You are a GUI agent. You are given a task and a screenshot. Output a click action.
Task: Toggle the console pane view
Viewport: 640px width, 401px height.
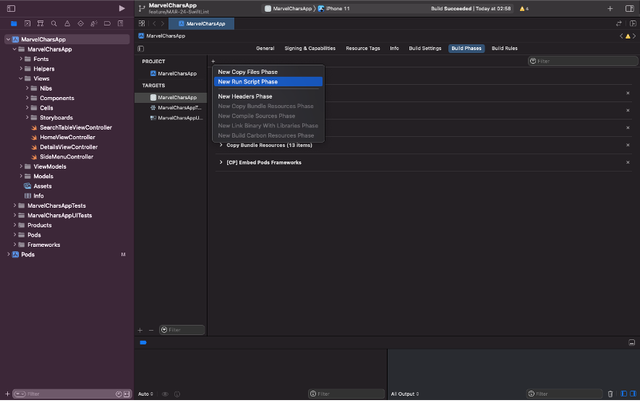[x=633, y=394]
